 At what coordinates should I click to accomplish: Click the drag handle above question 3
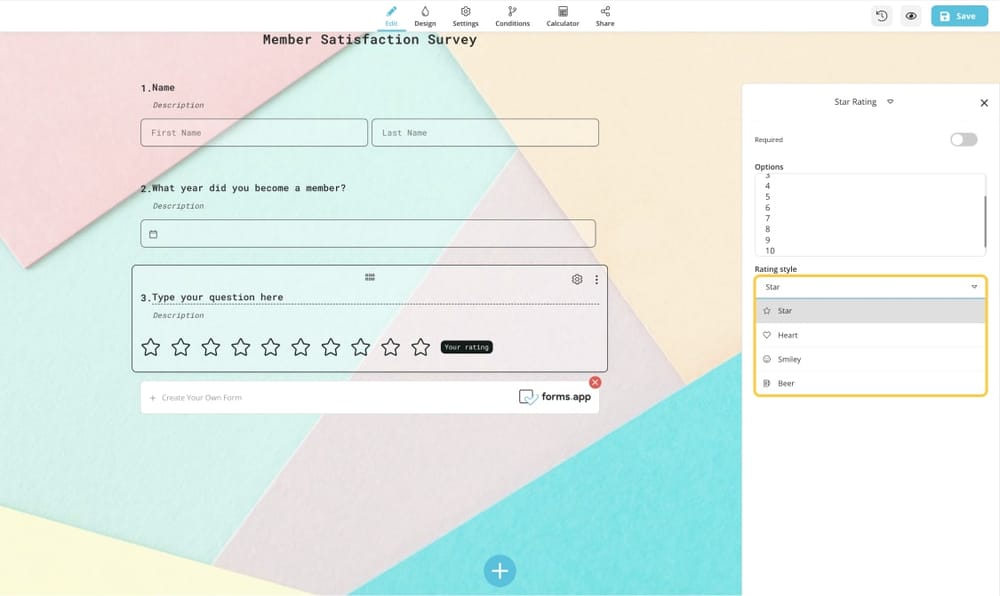click(370, 277)
